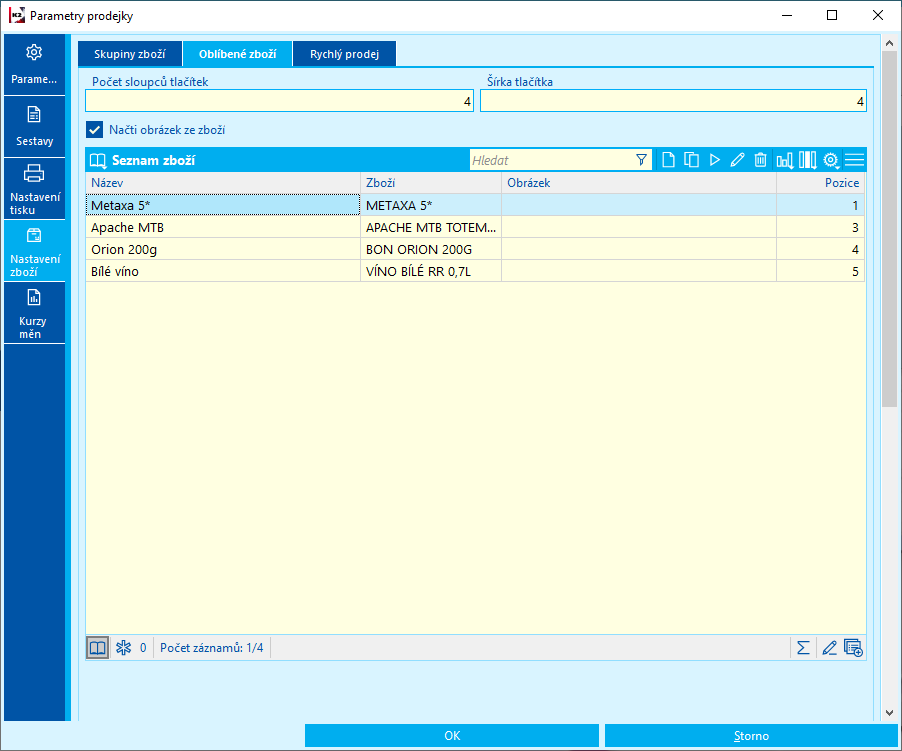This screenshot has width=902, height=751.
Task: Click the sum (sigma) icon in status bar
Action: [x=802, y=648]
